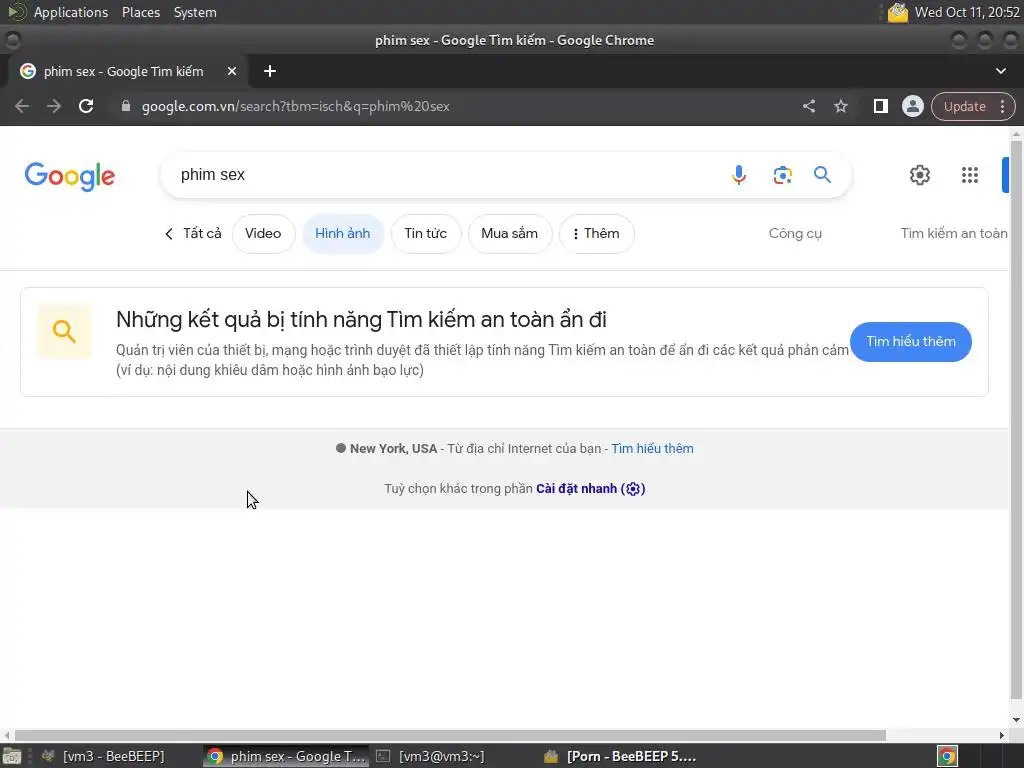Screen dimensions: 1024x768
Task: Bookmark this page with star icon
Action: (x=840, y=106)
